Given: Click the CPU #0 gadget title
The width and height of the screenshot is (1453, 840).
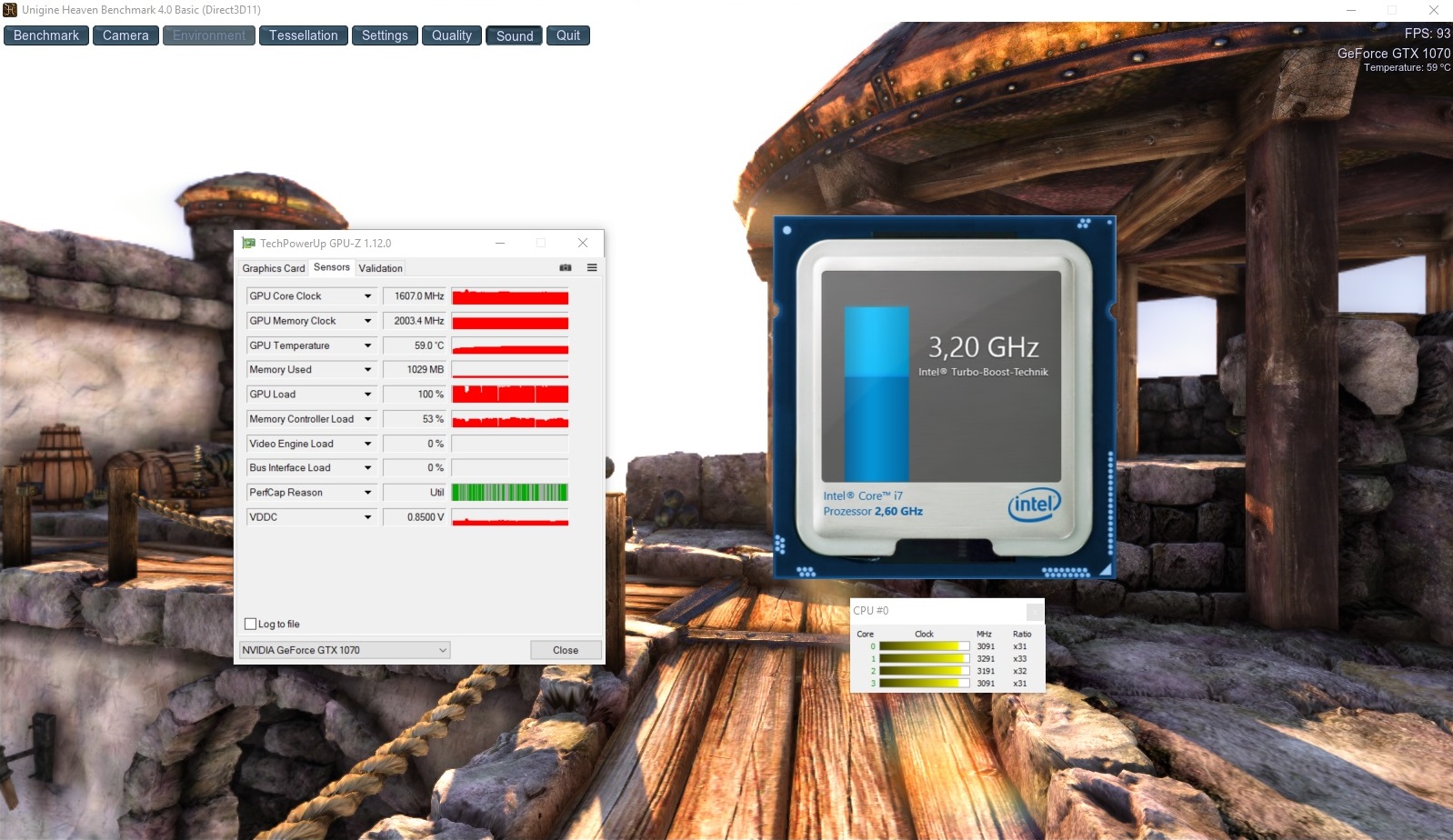Looking at the screenshot, I should coord(871,611).
